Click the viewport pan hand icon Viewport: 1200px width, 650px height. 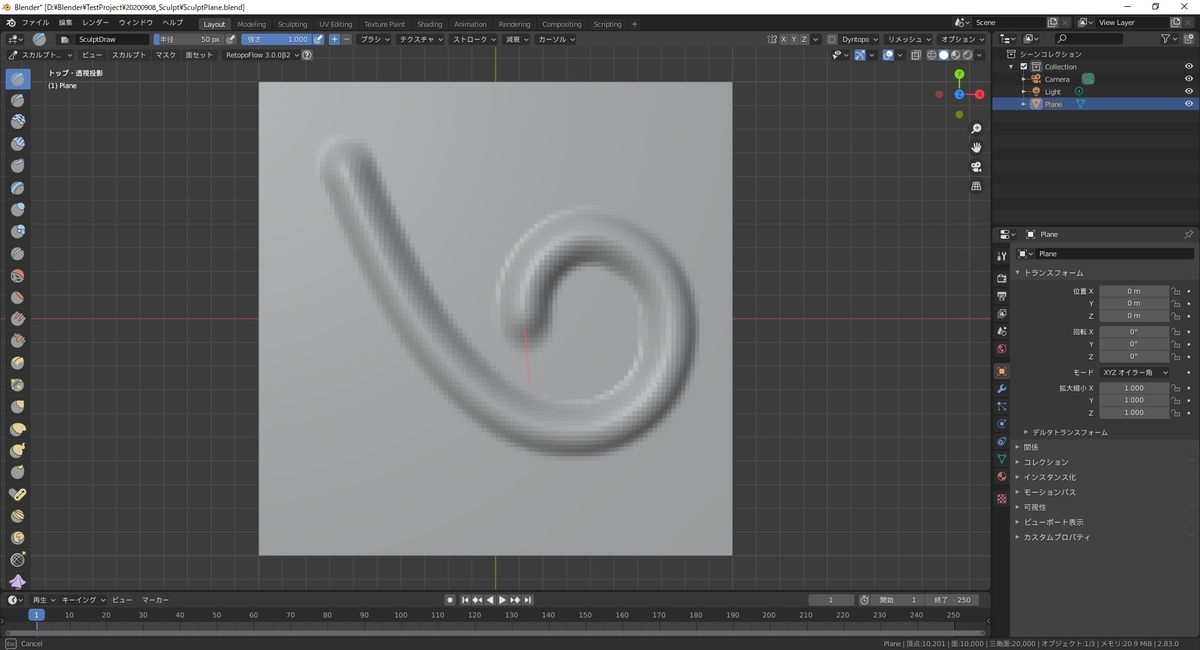pyautogui.click(x=976, y=148)
